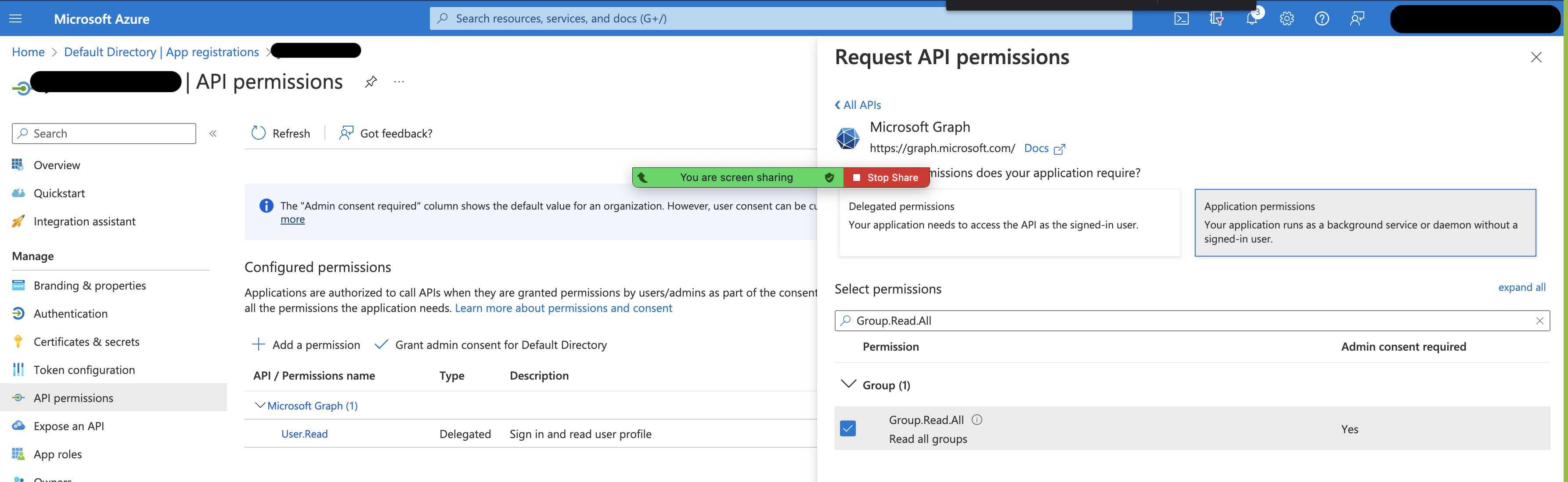
Task: Open portal settings gear icon
Action: [1286, 19]
